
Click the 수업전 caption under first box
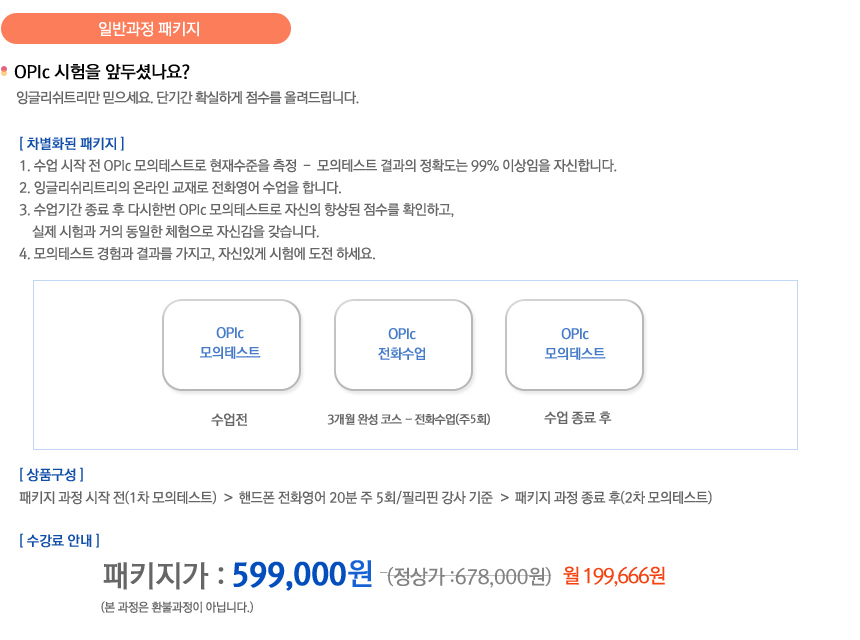pos(229,420)
